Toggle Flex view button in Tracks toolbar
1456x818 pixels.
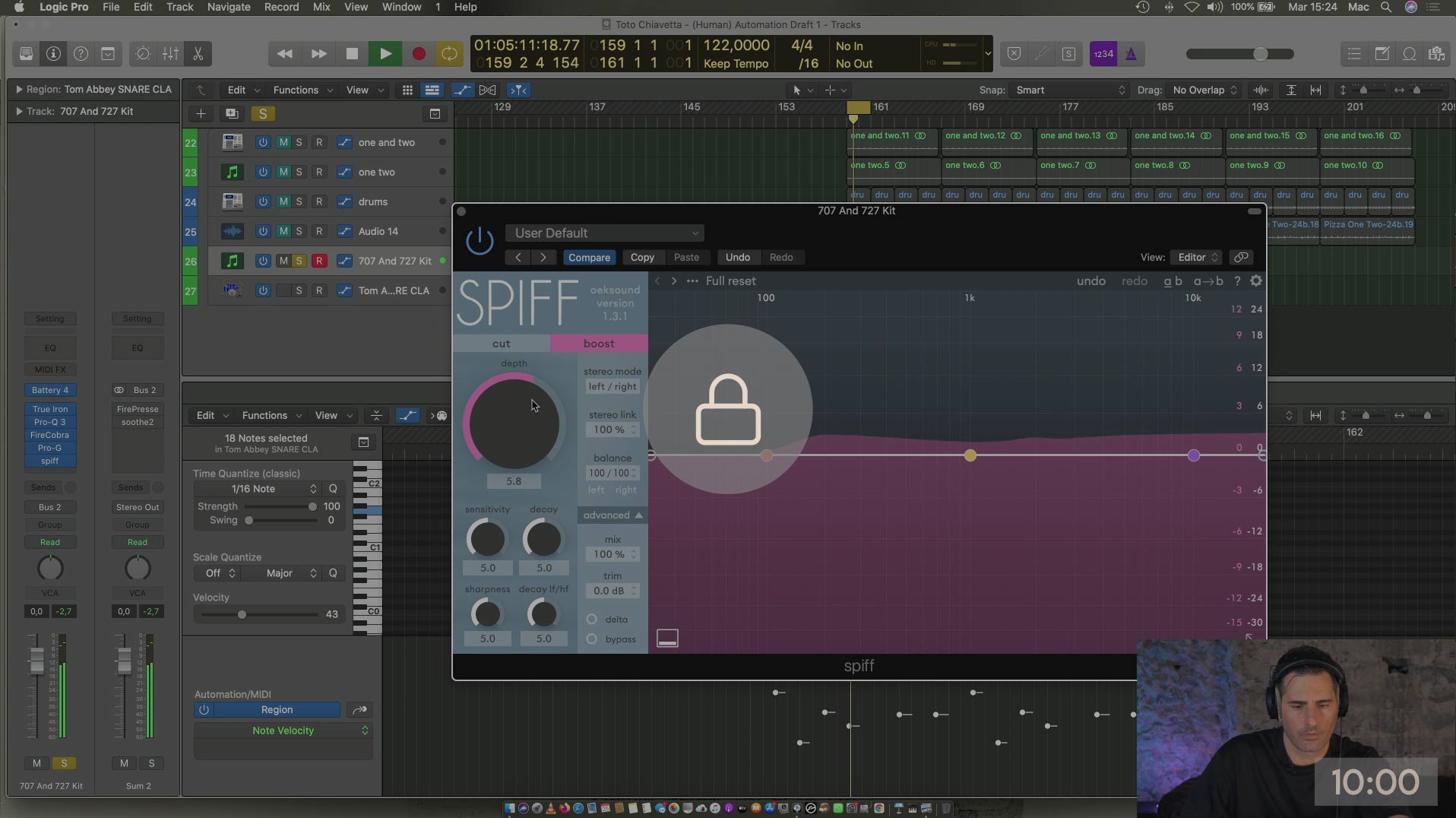(488, 90)
